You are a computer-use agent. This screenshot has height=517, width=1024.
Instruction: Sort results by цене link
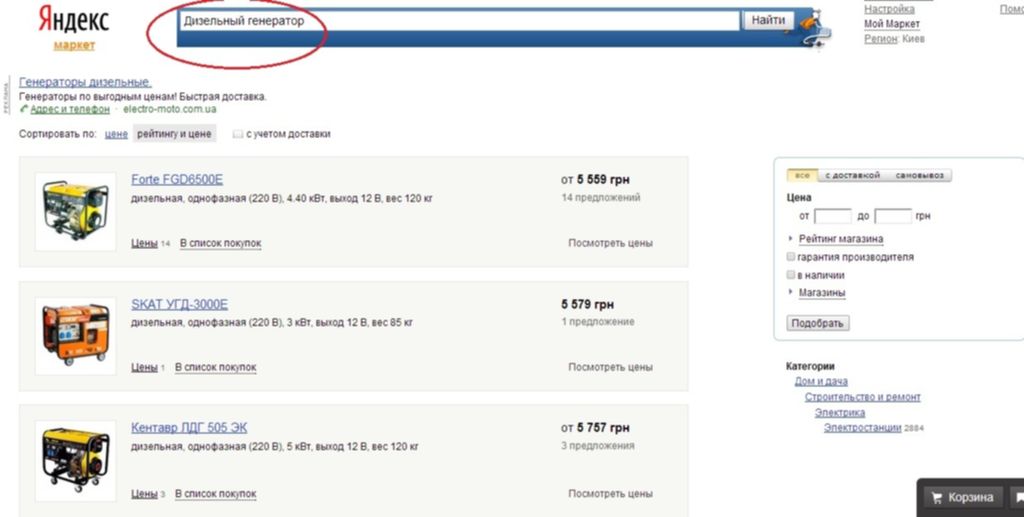point(116,134)
